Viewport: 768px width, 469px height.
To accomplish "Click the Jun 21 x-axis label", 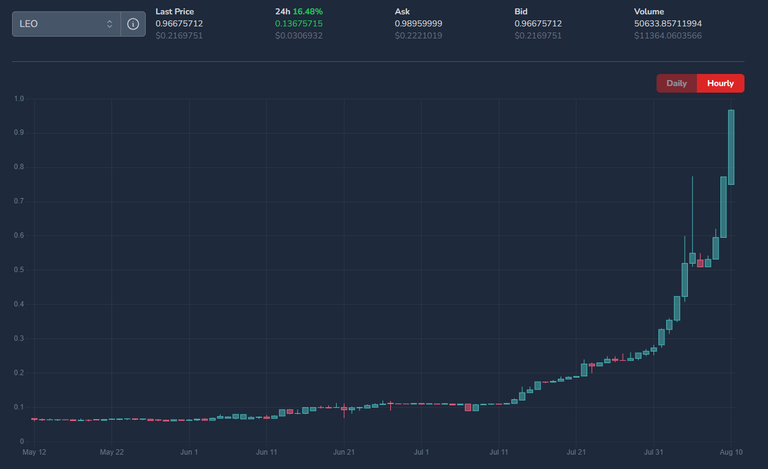I will click(344, 452).
